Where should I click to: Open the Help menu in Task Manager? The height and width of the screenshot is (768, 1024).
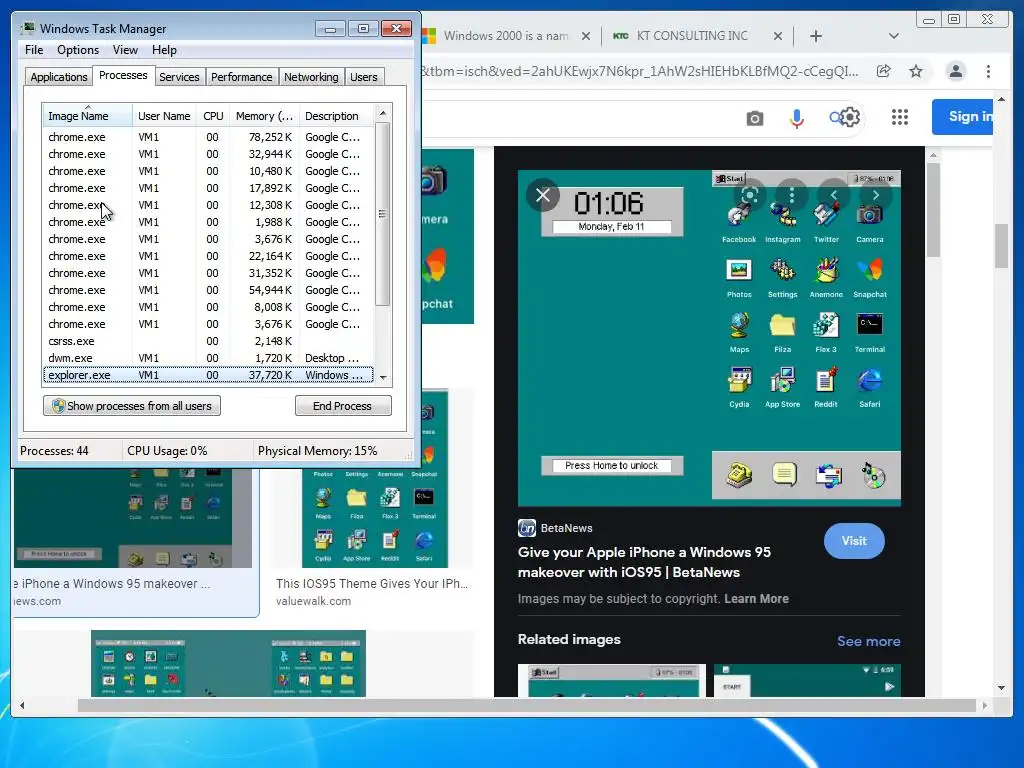click(164, 50)
